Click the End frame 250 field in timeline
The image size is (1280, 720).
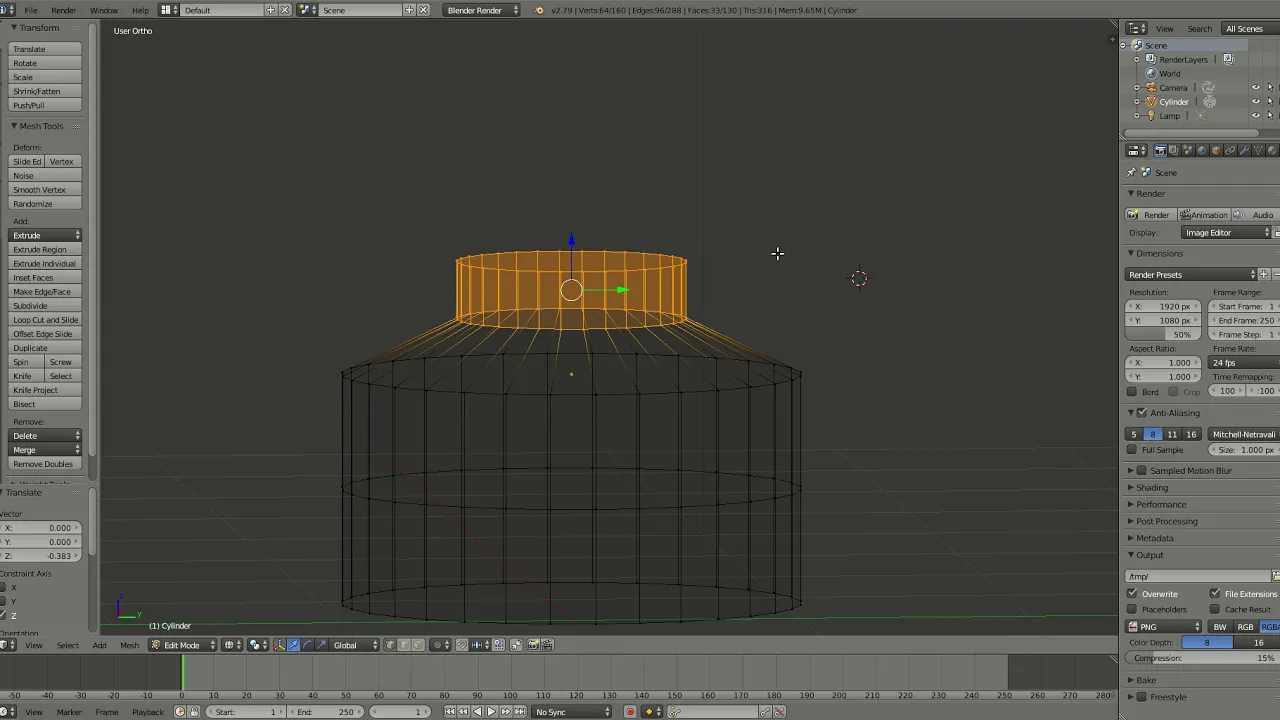(324, 712)
